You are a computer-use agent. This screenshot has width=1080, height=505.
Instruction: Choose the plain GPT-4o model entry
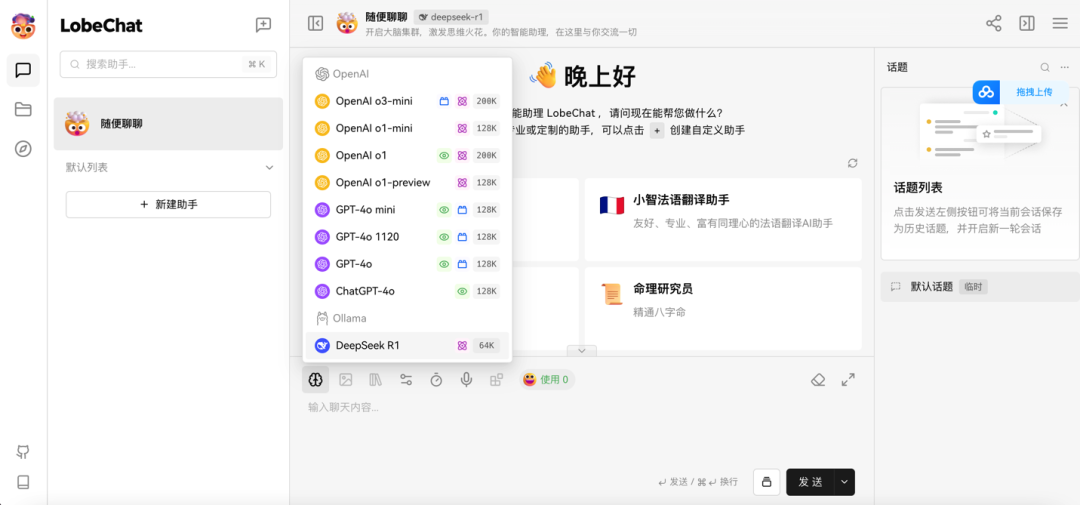pos(407,264)
